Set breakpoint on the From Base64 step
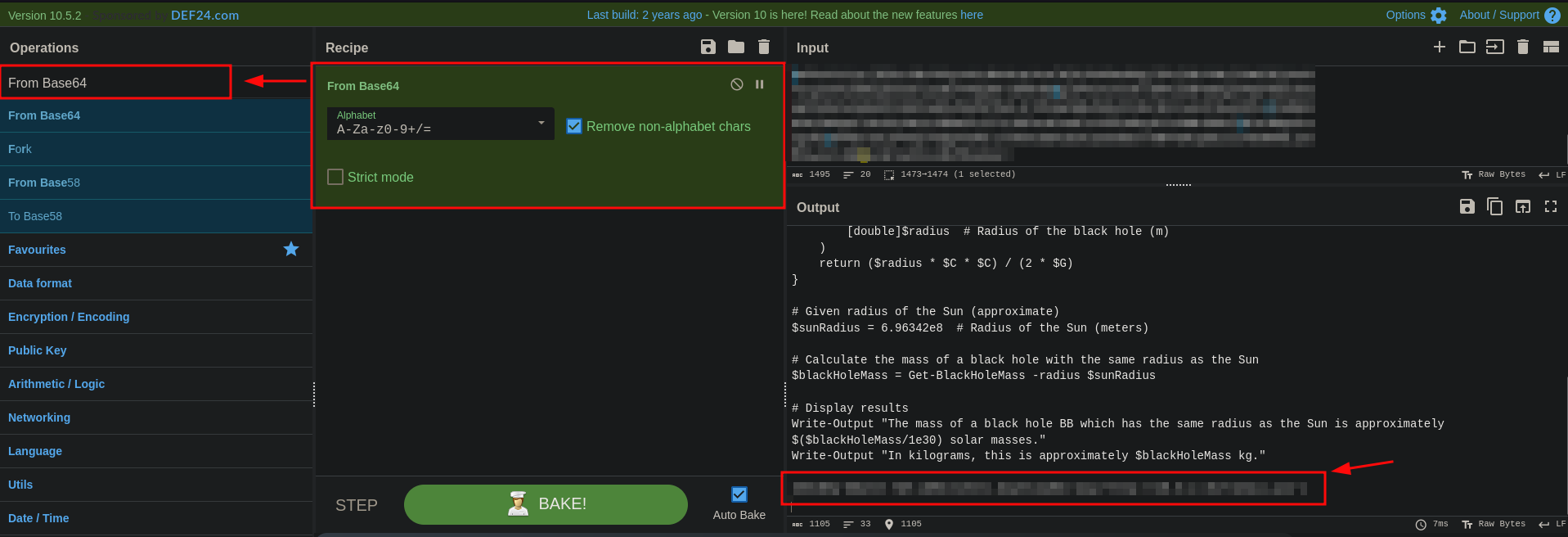This screenshot has height=537, width=1568. pos(760,84)
